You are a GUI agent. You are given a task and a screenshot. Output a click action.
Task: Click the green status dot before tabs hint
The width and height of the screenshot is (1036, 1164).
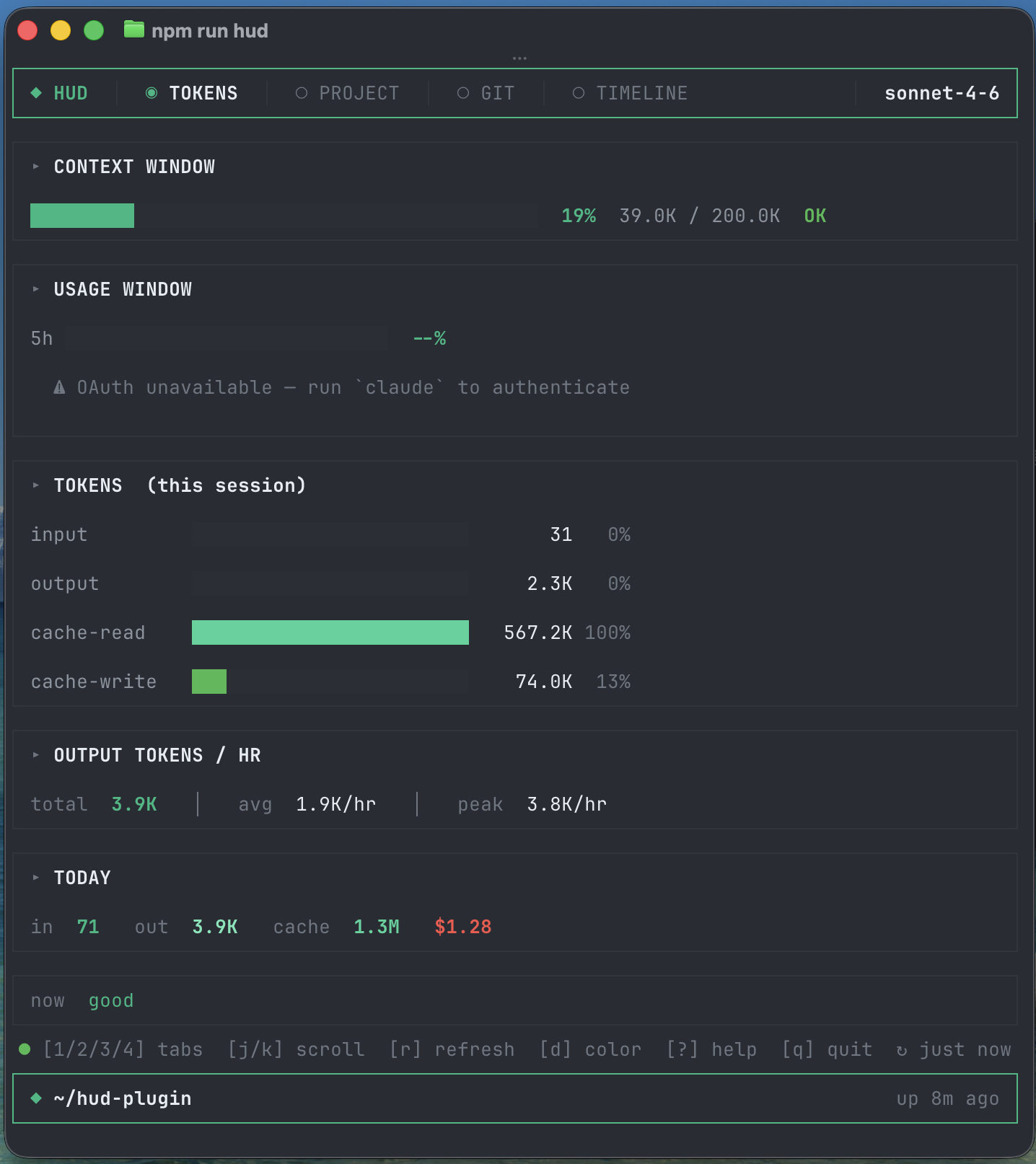click(25, 1049)
